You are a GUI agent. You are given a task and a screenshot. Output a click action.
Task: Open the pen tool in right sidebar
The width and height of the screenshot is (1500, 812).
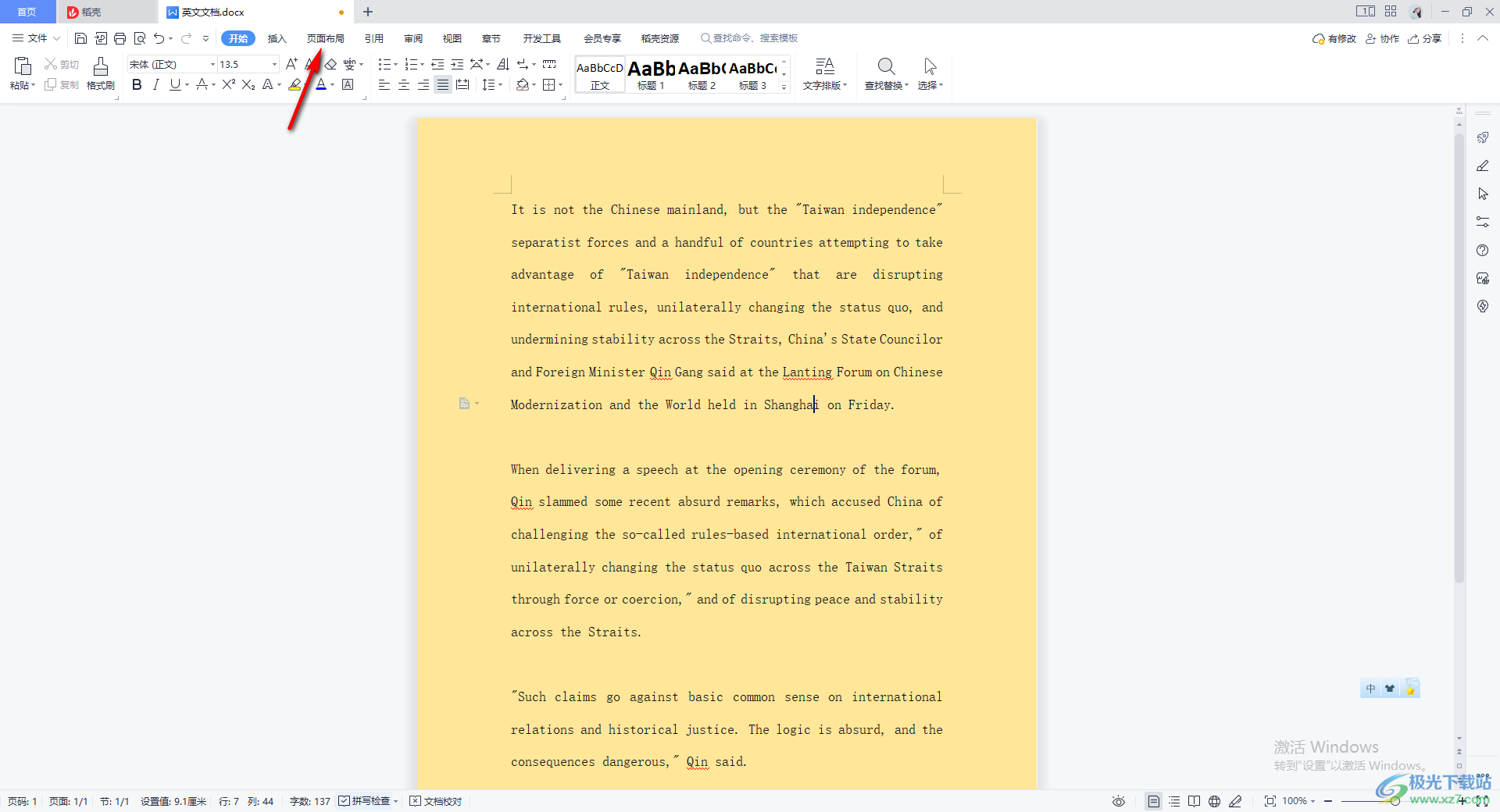point(1483,166)
